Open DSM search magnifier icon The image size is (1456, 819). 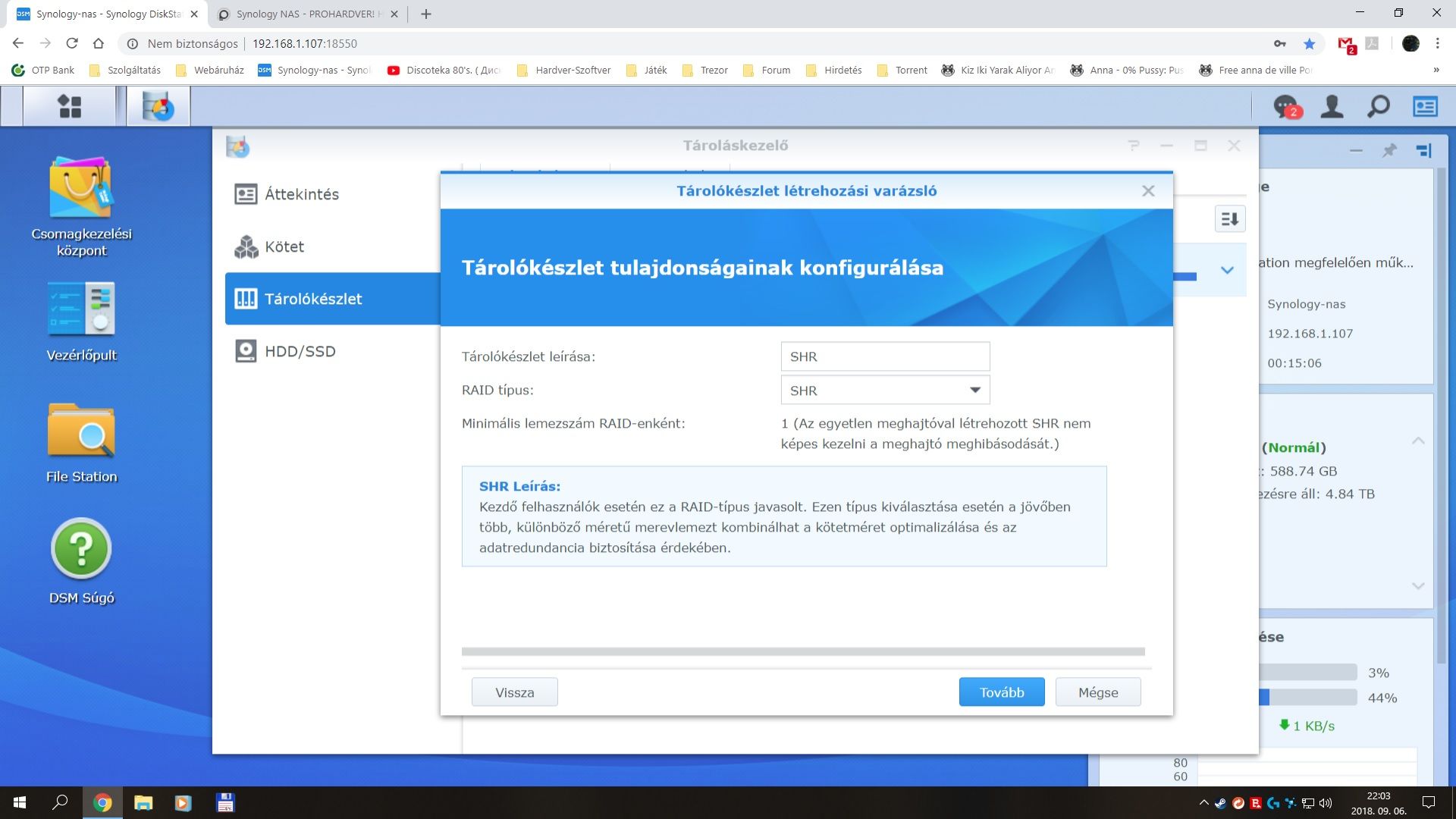pos(1378,107)
